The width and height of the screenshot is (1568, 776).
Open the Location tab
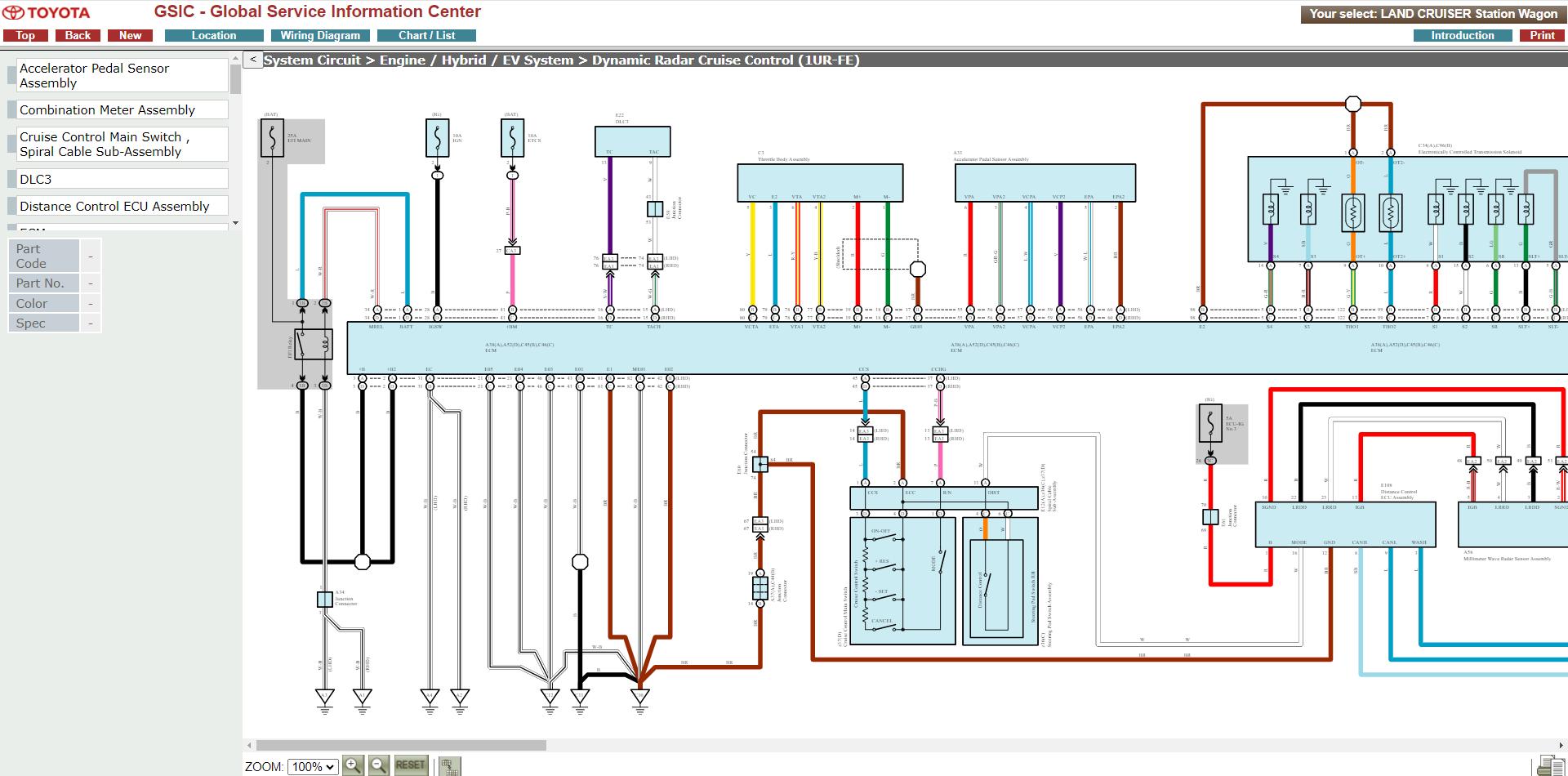[x=214, y=35]
